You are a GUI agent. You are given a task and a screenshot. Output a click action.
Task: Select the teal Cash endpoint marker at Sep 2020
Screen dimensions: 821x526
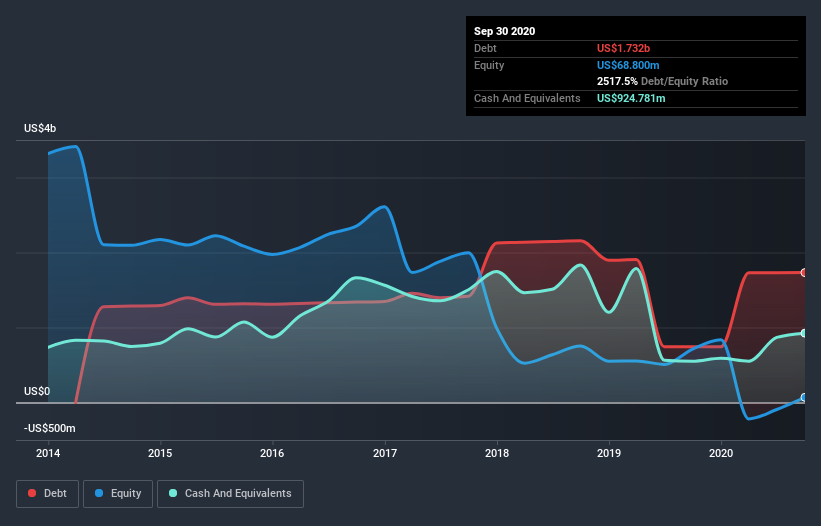coord(804,333)
